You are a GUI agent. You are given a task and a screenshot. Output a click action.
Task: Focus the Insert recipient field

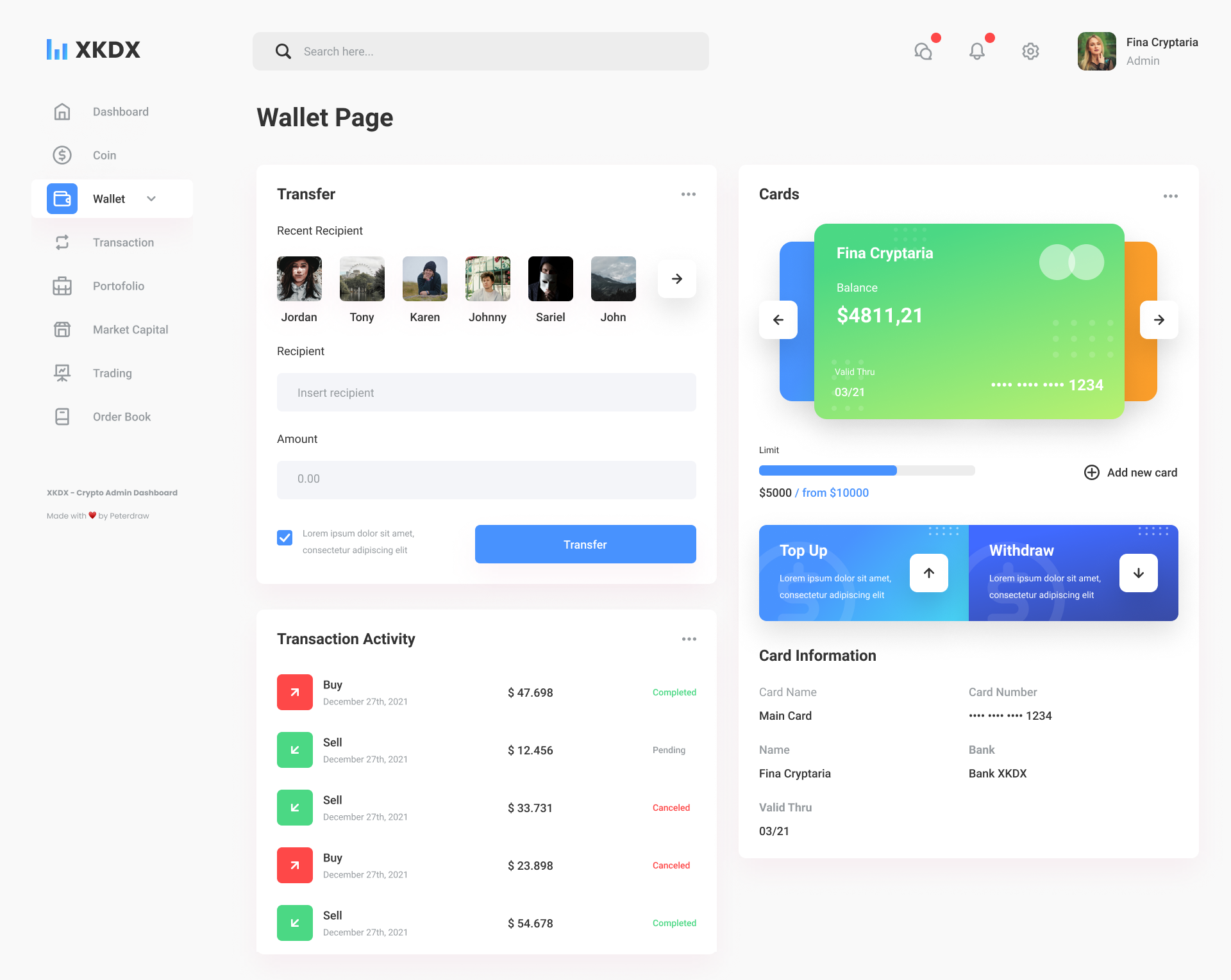point(486,392)
